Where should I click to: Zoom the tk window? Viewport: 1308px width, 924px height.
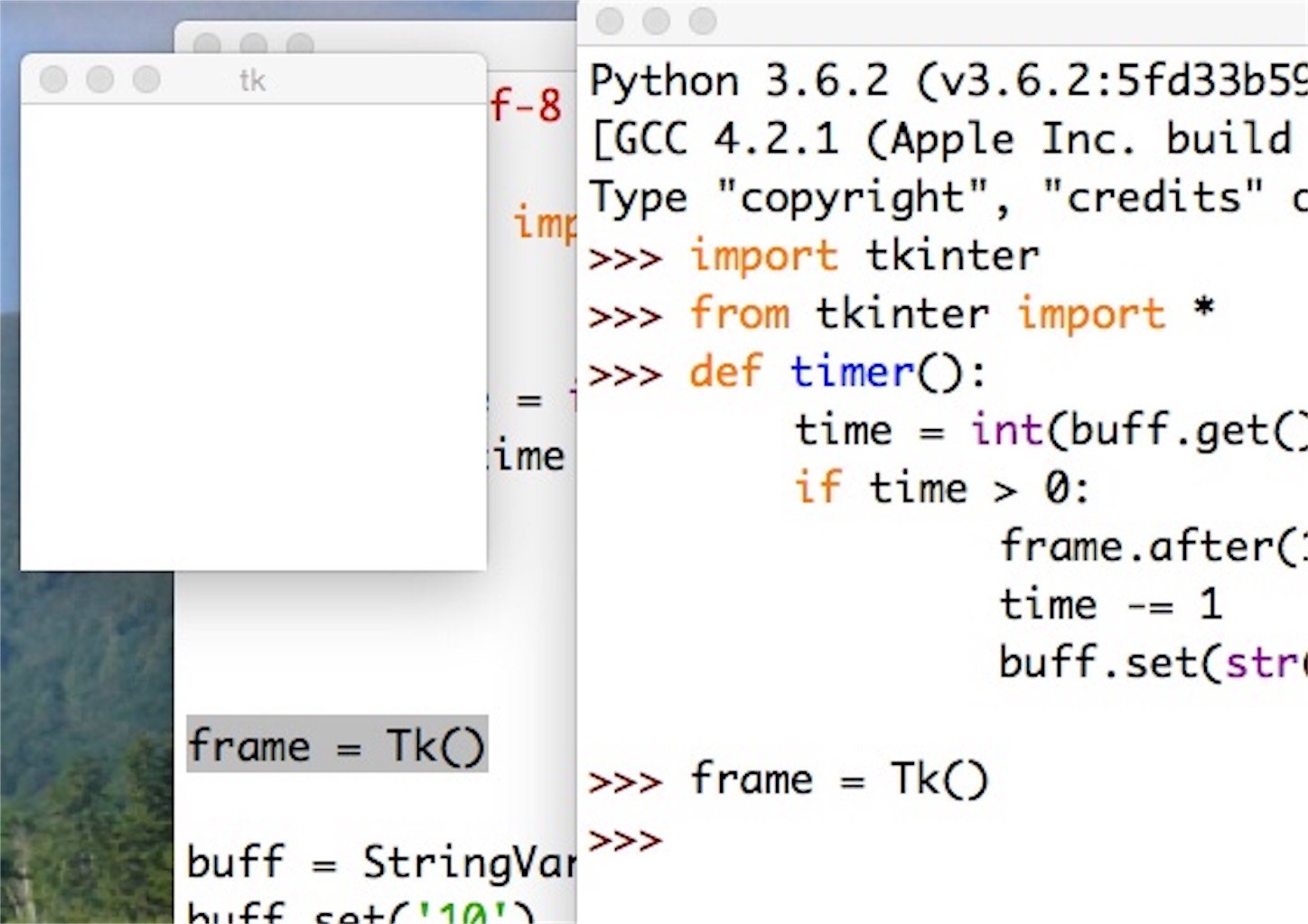[146, 79]
